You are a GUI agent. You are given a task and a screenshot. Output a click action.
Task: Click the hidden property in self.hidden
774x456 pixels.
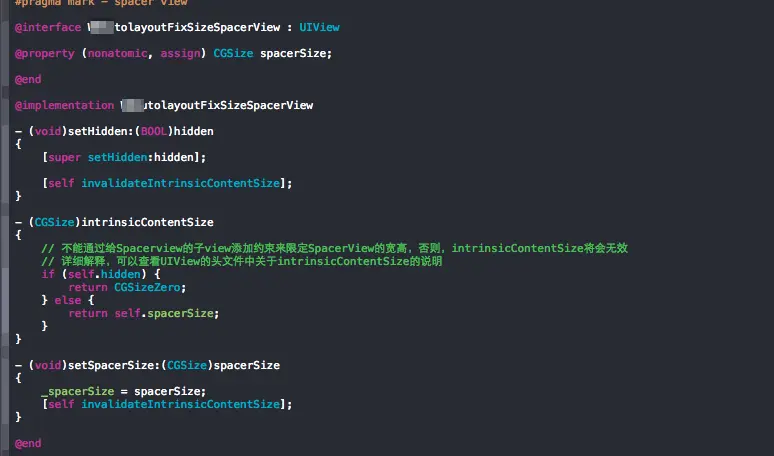[120, 274]
